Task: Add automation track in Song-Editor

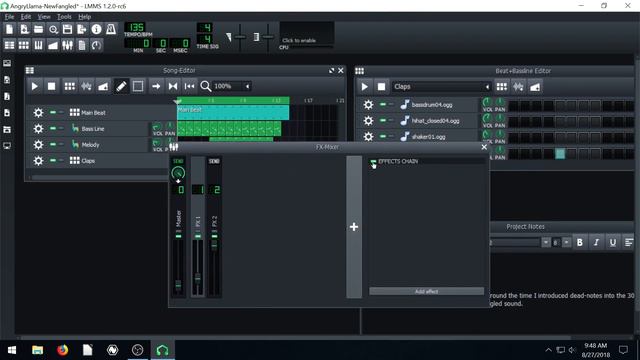Action: click(x=103, y=87)
